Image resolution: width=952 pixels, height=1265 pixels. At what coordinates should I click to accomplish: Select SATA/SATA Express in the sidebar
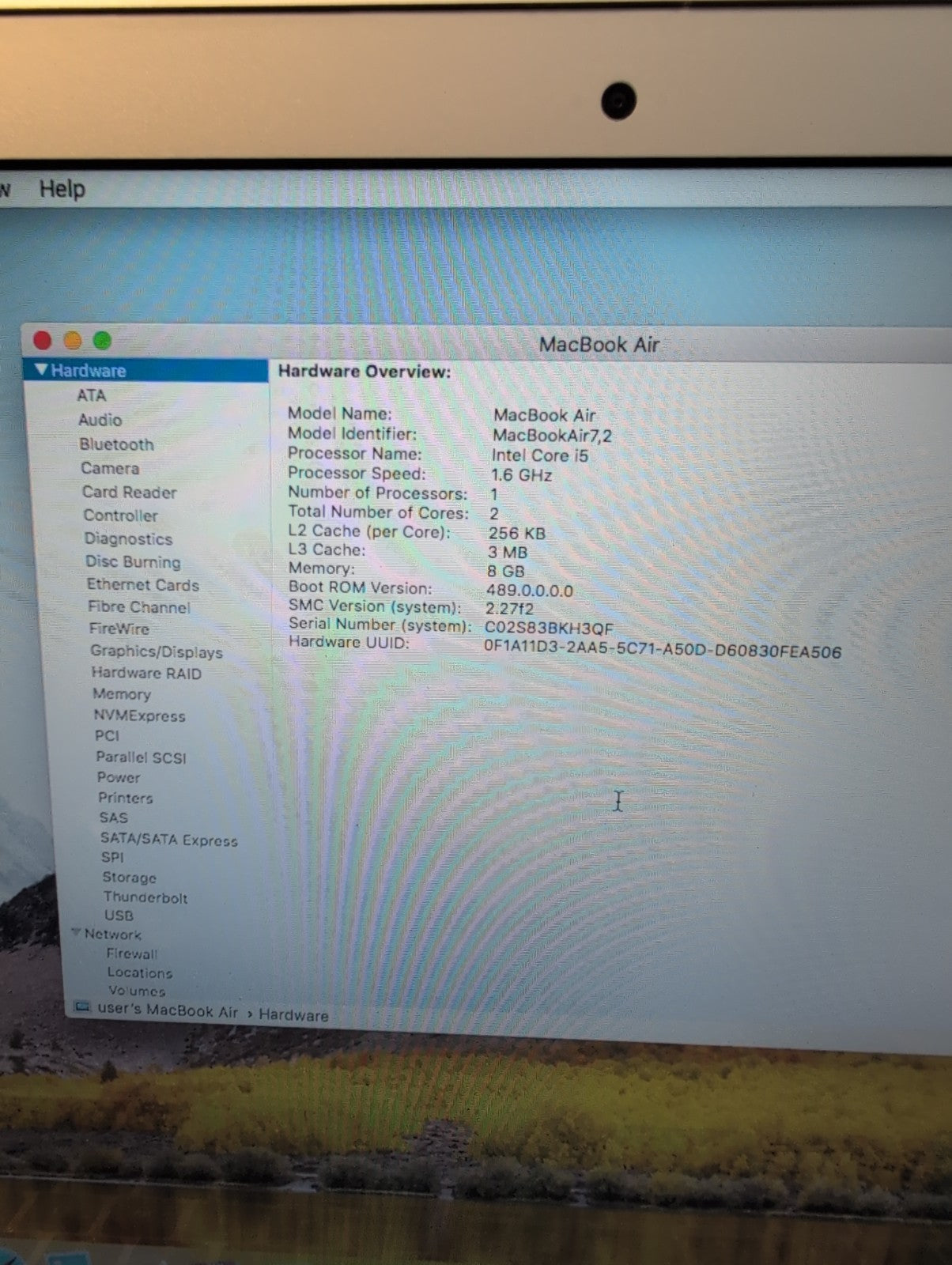[x=168, y=840]
